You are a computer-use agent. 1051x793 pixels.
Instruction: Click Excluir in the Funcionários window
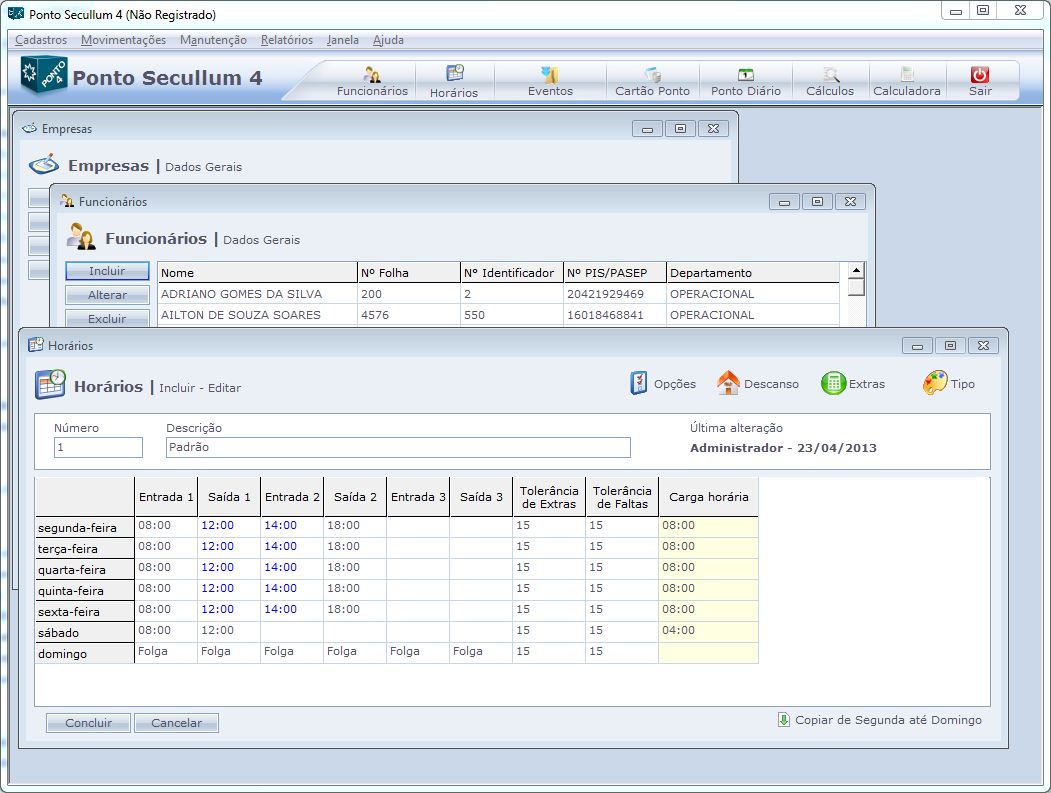107,318
